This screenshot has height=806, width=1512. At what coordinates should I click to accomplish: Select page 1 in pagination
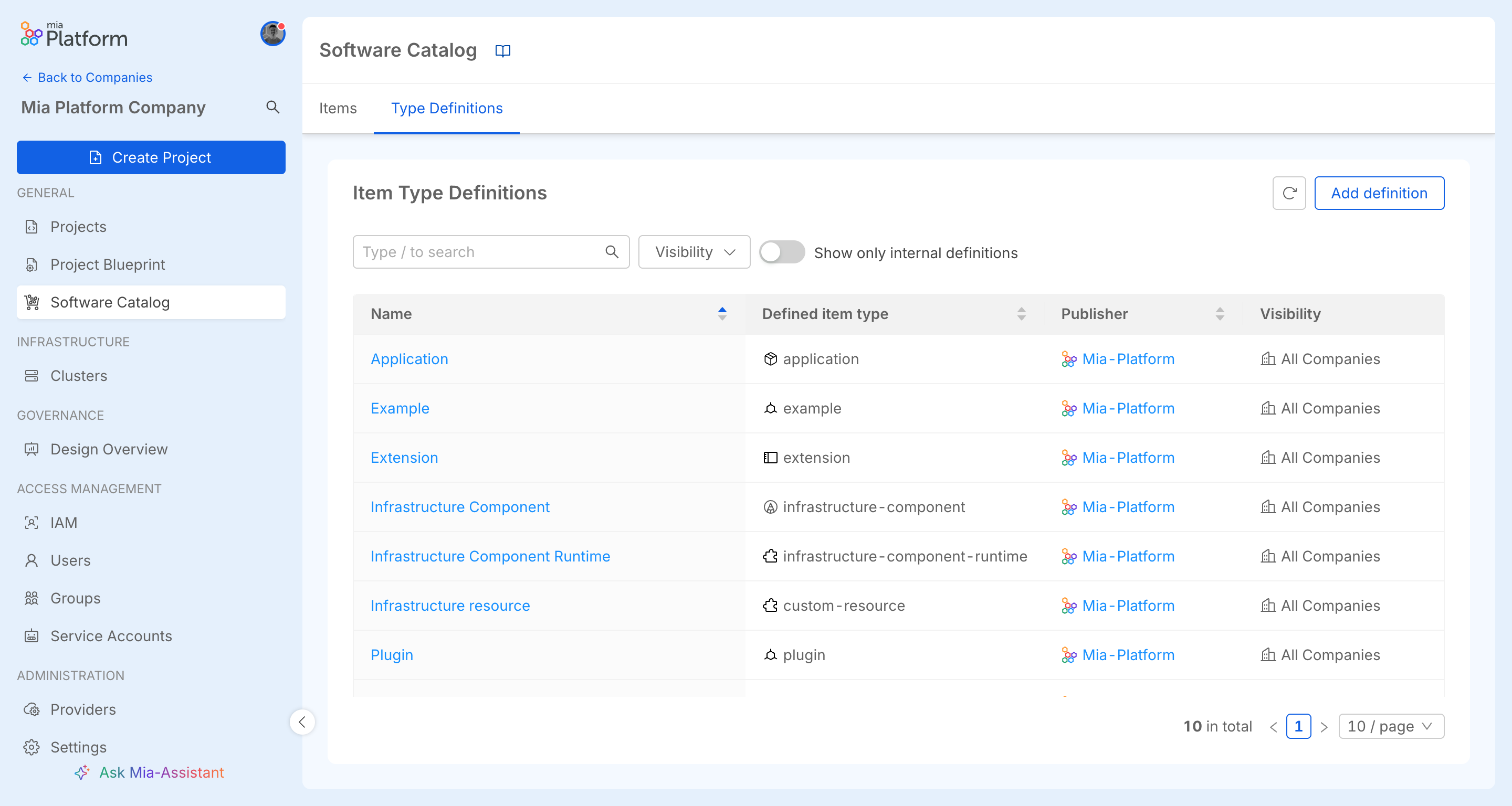coord(1298,726)
